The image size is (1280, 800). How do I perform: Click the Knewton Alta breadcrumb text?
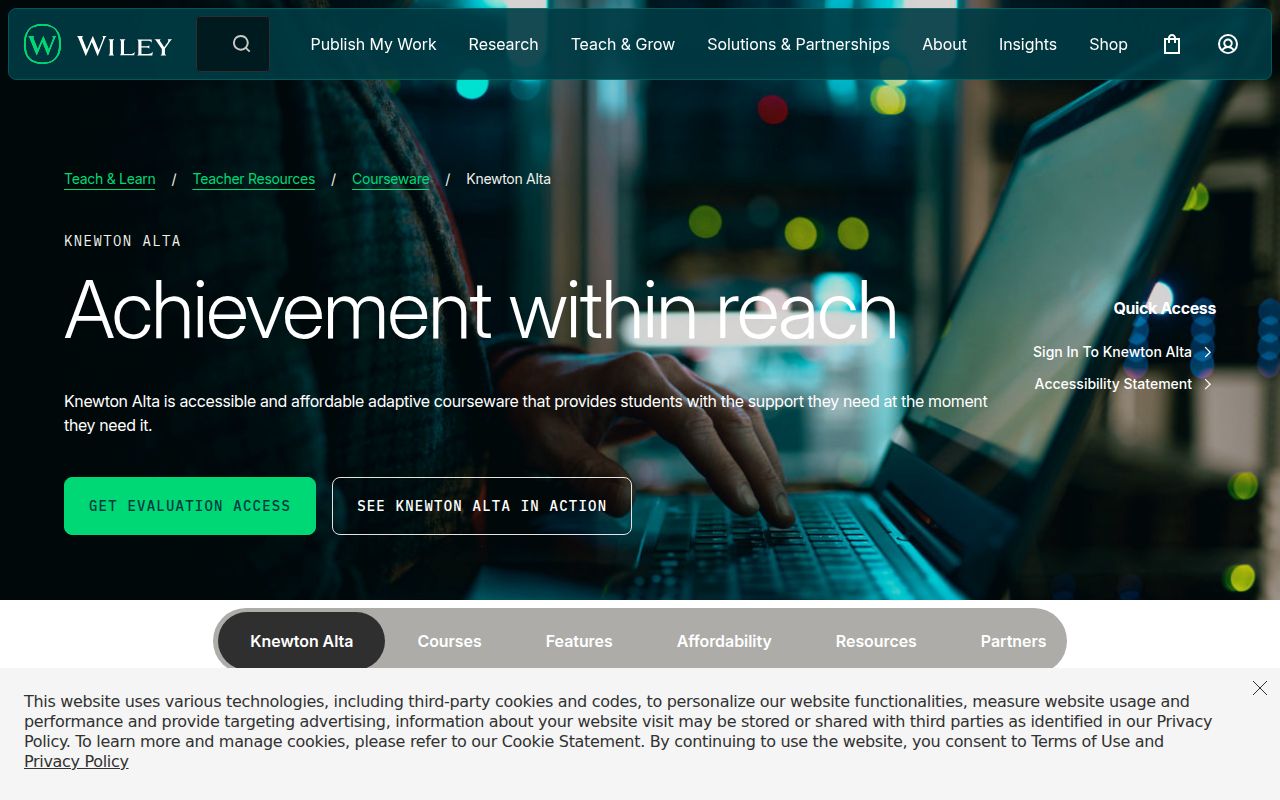click(x=508, y=179)
